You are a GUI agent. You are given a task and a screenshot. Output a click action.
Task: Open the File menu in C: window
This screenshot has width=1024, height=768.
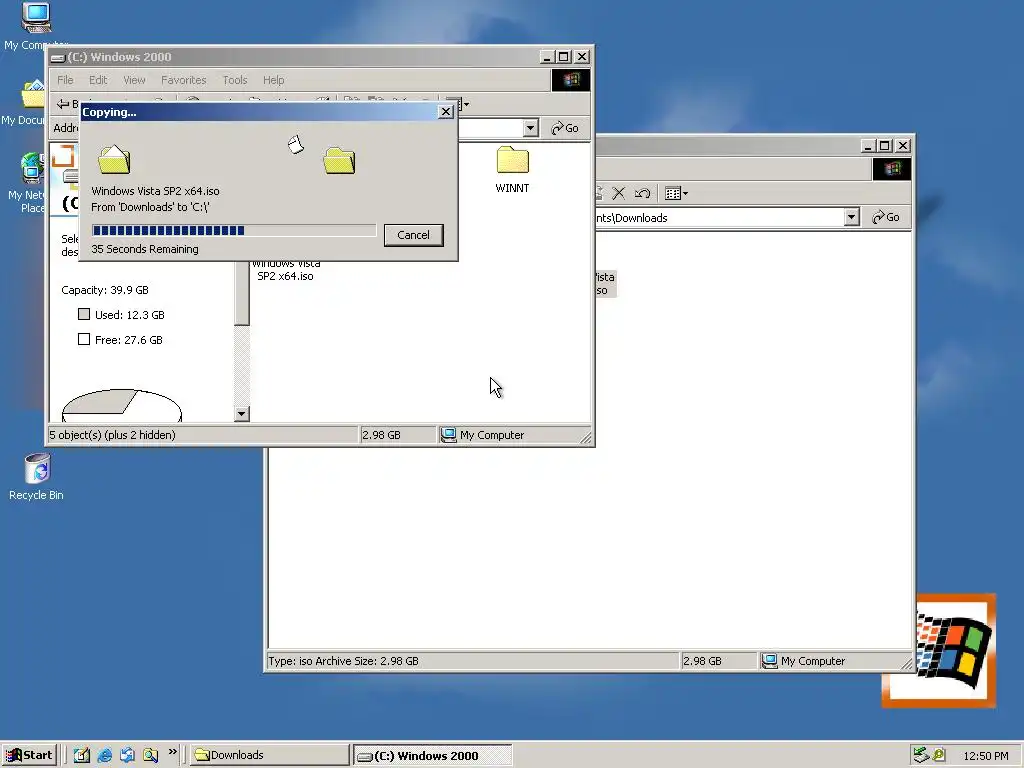coord(65,80)
